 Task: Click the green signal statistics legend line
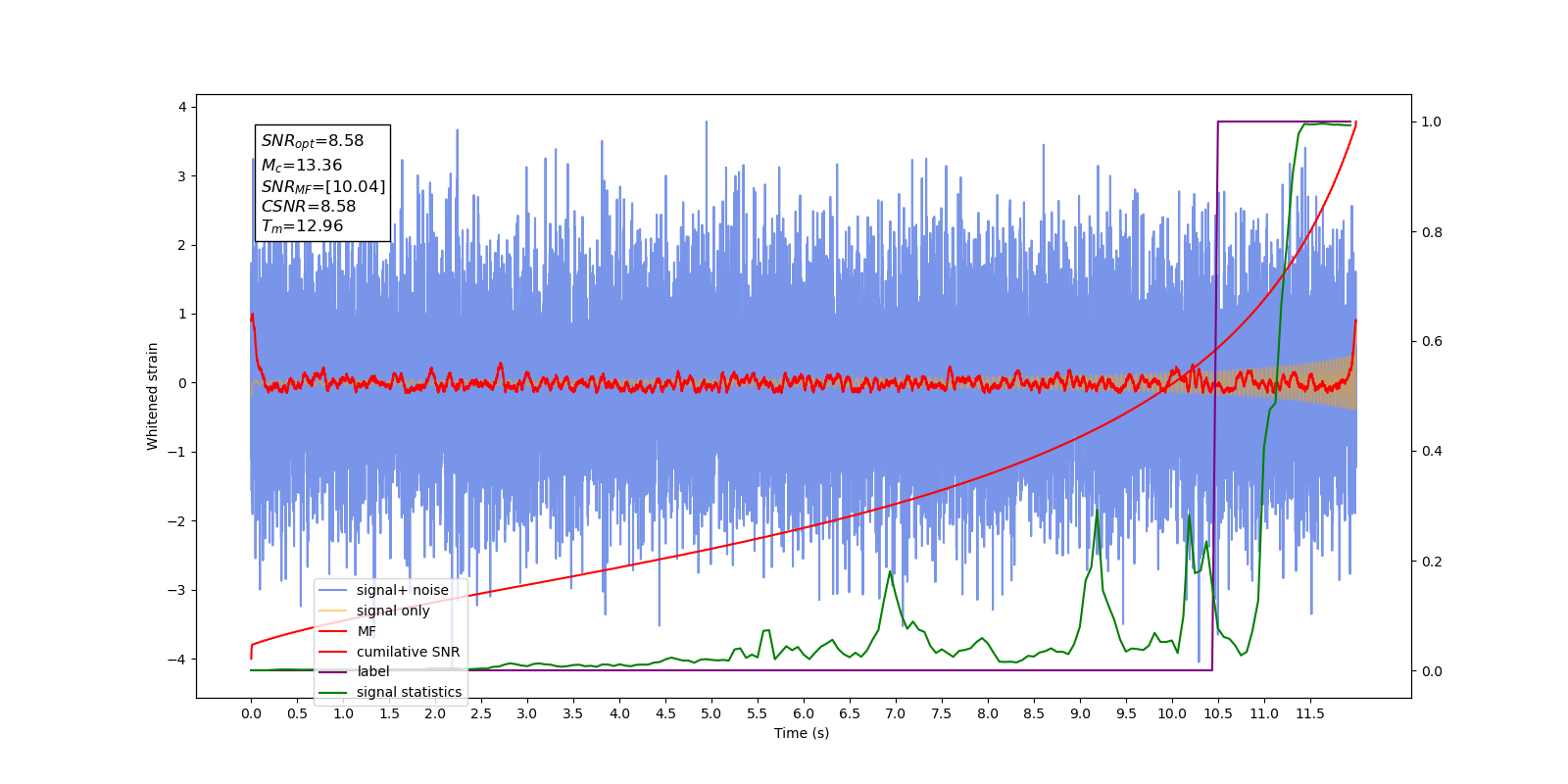tap(333, 692)
